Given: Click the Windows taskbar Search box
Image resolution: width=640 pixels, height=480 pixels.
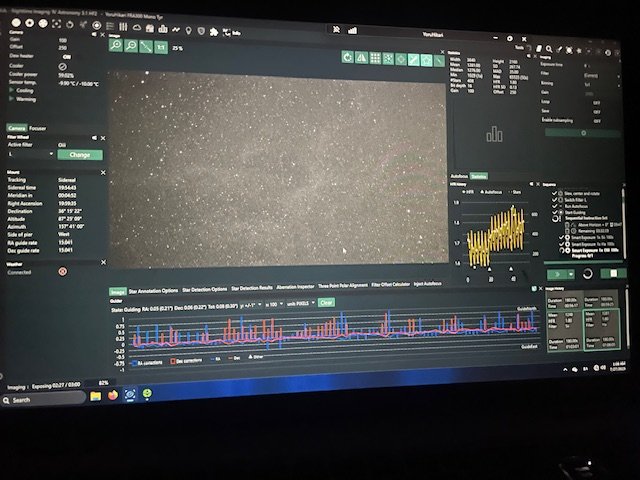Looking at the screenshot, I should point(38,399).
